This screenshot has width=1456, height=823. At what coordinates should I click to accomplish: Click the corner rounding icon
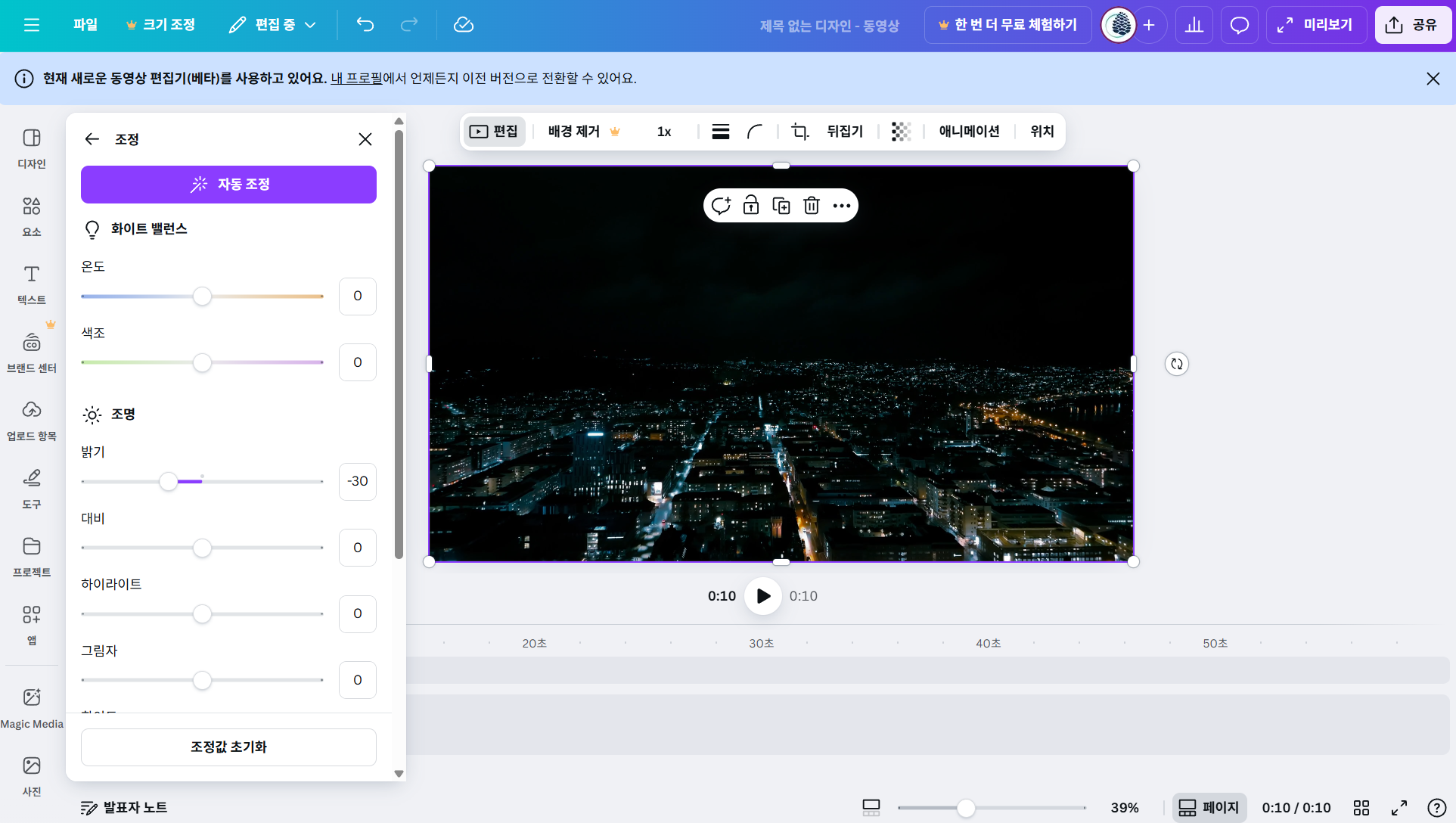point(754,132)
